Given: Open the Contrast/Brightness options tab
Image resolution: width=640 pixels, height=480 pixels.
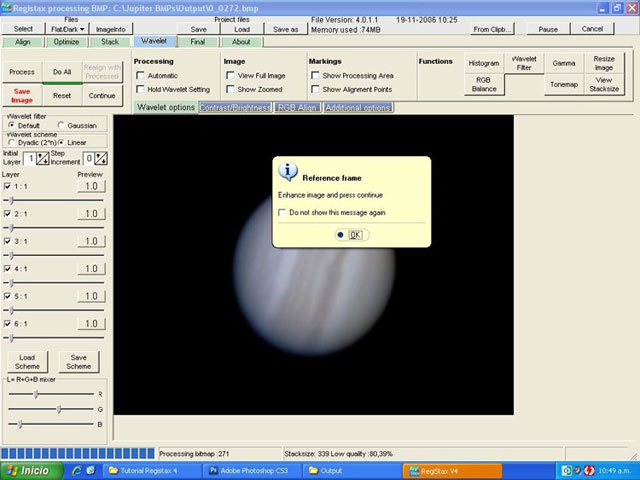Looking at the screenshot, I should (x=235, y=107).
